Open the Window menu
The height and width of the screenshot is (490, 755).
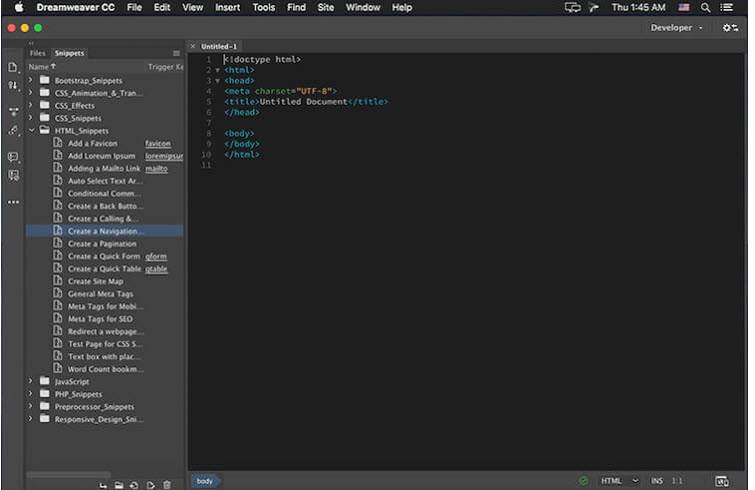[363, 7]
